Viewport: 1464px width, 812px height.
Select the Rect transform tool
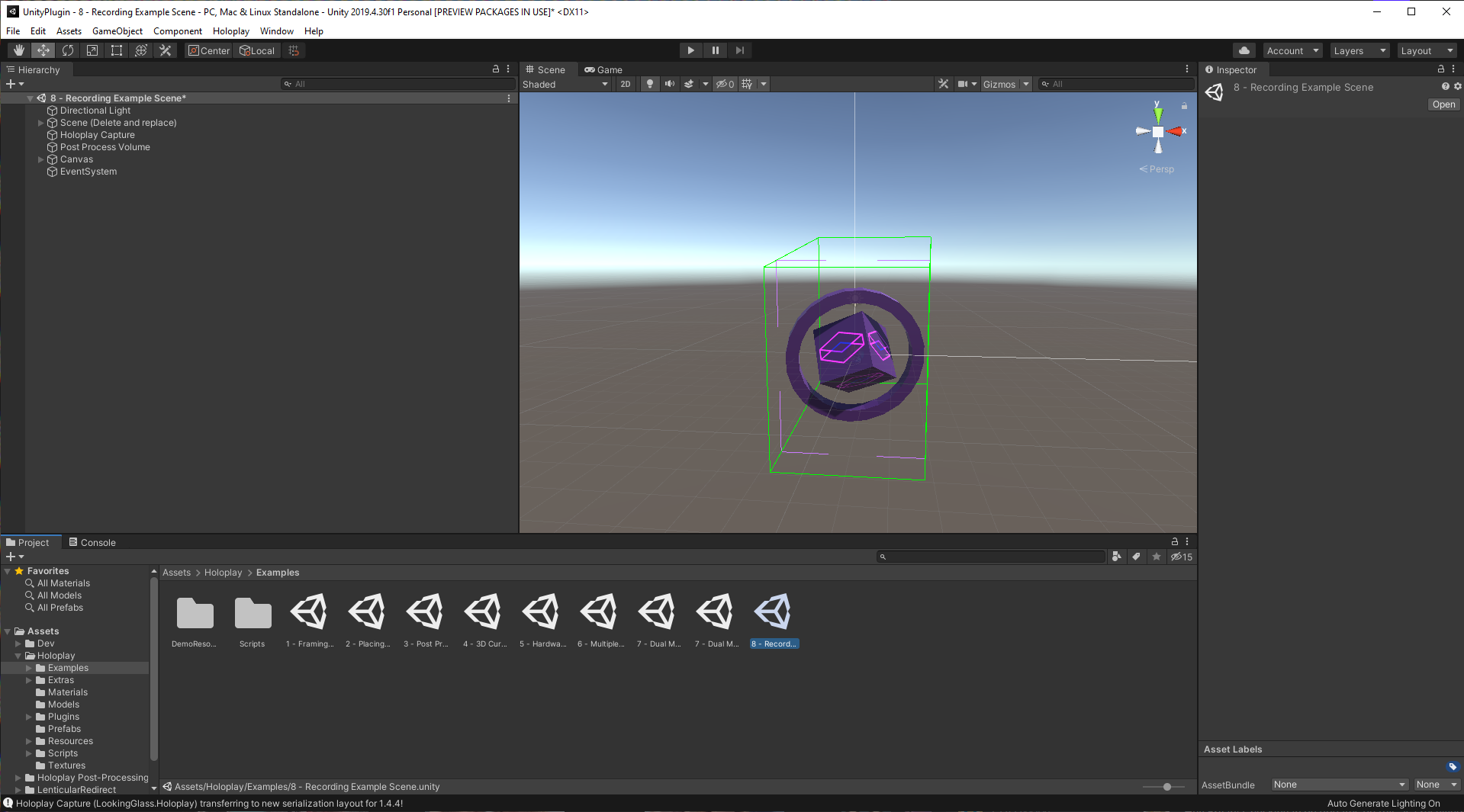117,50
